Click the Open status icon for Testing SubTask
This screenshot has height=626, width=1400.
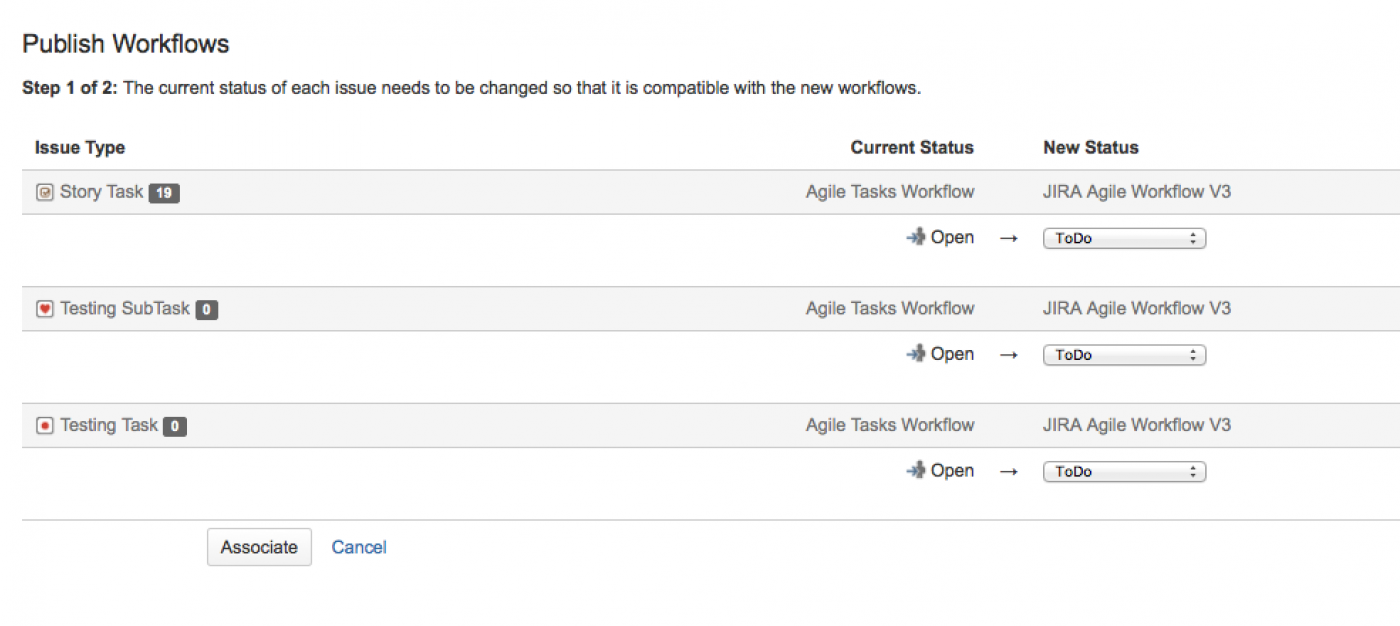[916, 354]
